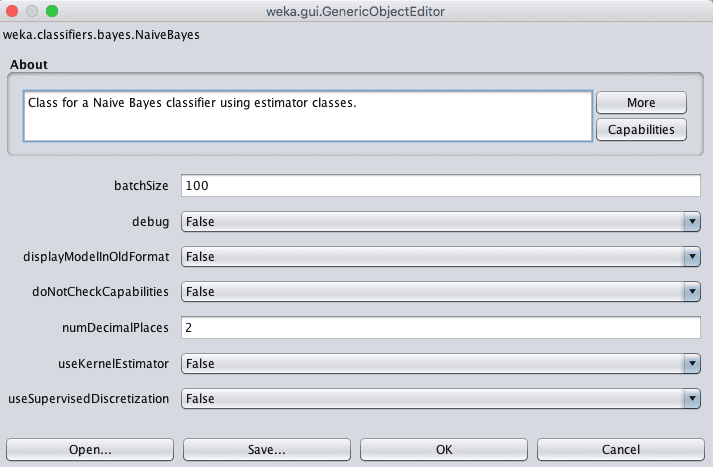
Task: Click the About heading
Action: click(x=29, y=65)
